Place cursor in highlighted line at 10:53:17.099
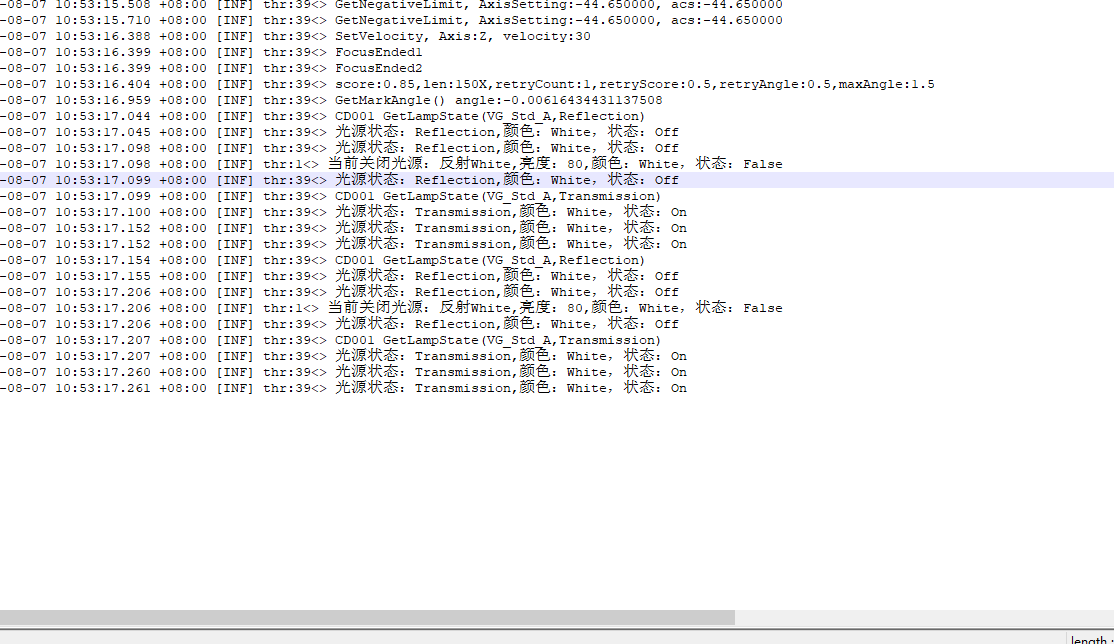The height and width of the screenshot is (644, 1114). tap(506, 180)
